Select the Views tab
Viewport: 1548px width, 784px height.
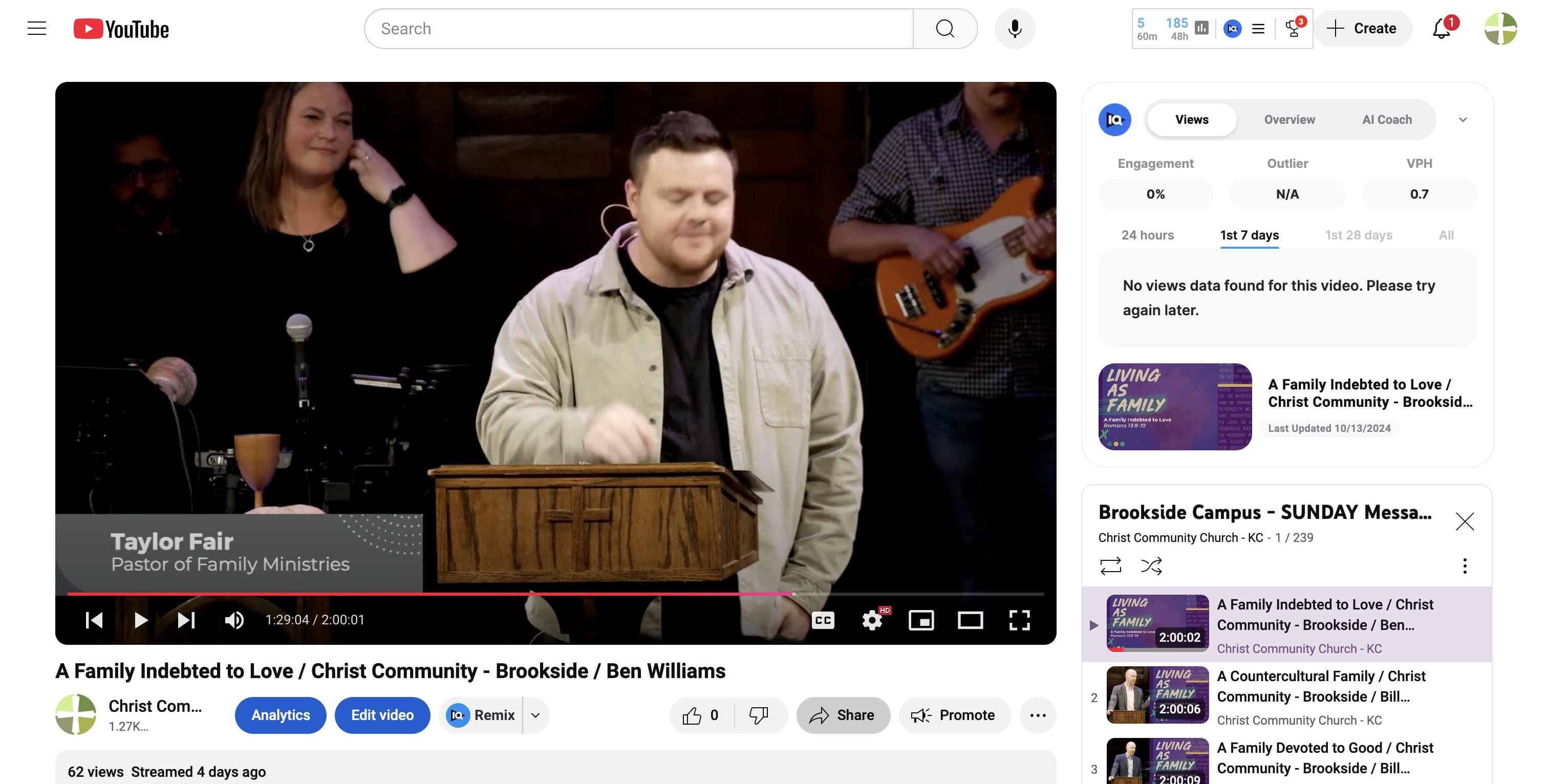(x=1192, y=120)
